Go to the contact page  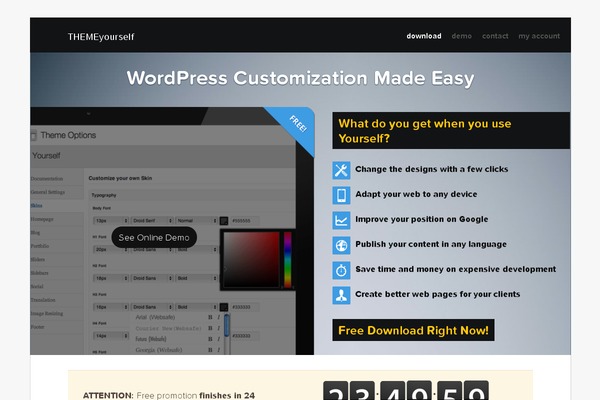[495, 36]
